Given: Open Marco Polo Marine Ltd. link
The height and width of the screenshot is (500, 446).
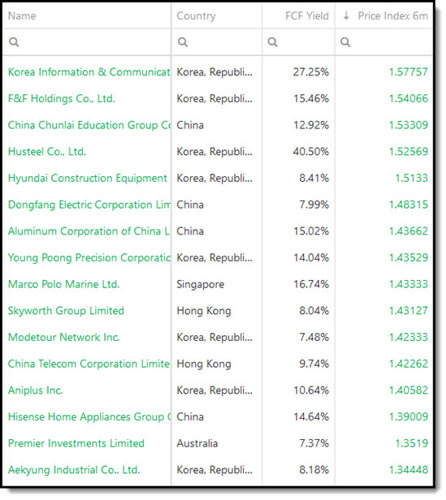Looking at the screenshot, I should click(64, 284).
